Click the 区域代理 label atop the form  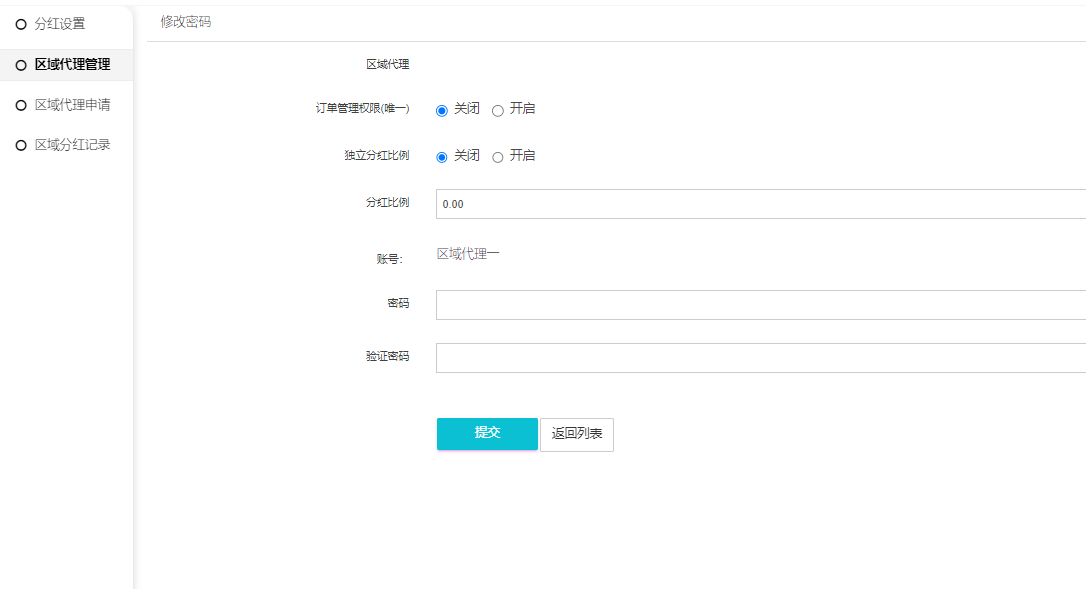coord(387,65)
